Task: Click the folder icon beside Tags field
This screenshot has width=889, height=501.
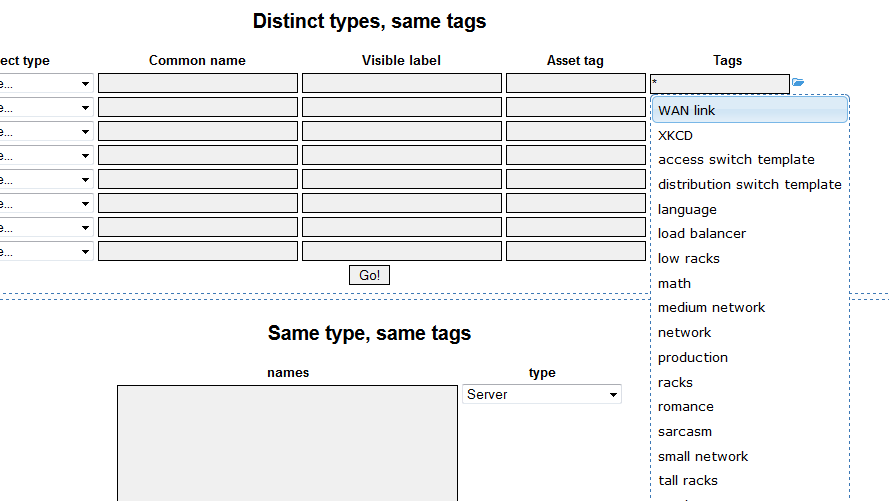Action: [x=798, y=83]
